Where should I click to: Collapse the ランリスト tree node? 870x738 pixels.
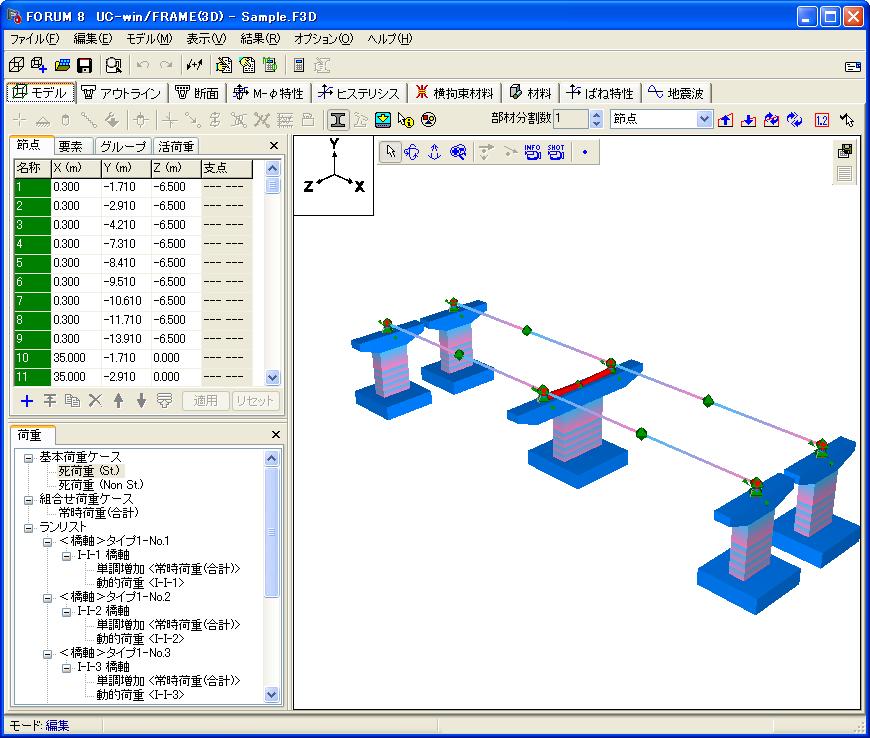pos(29,527)
